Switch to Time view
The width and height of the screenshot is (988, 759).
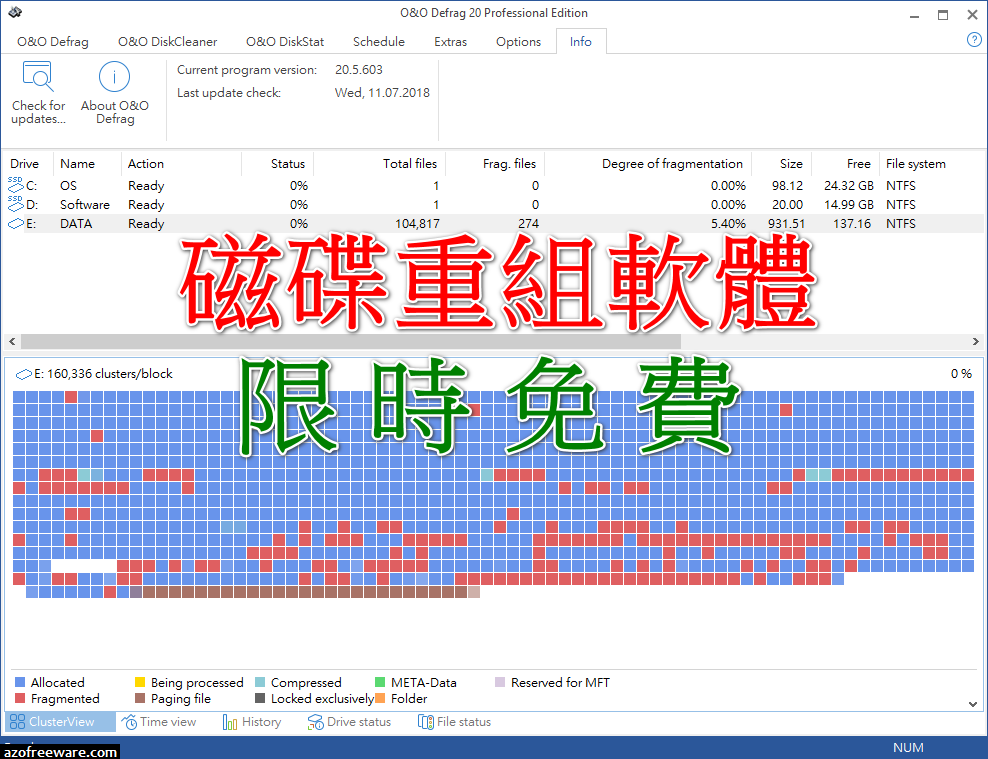pyautogui.click(x=159, y=722)
